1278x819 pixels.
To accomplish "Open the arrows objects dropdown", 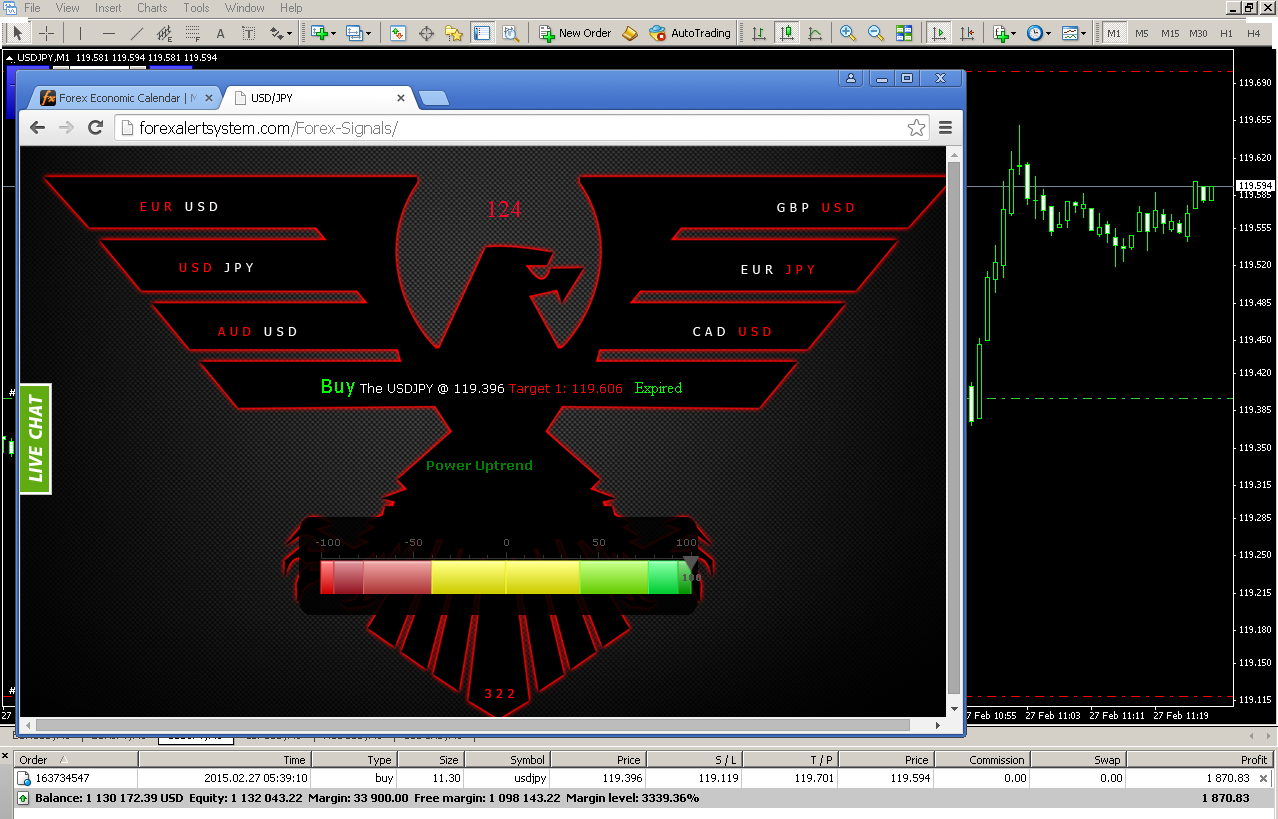I will coord(281,33).
